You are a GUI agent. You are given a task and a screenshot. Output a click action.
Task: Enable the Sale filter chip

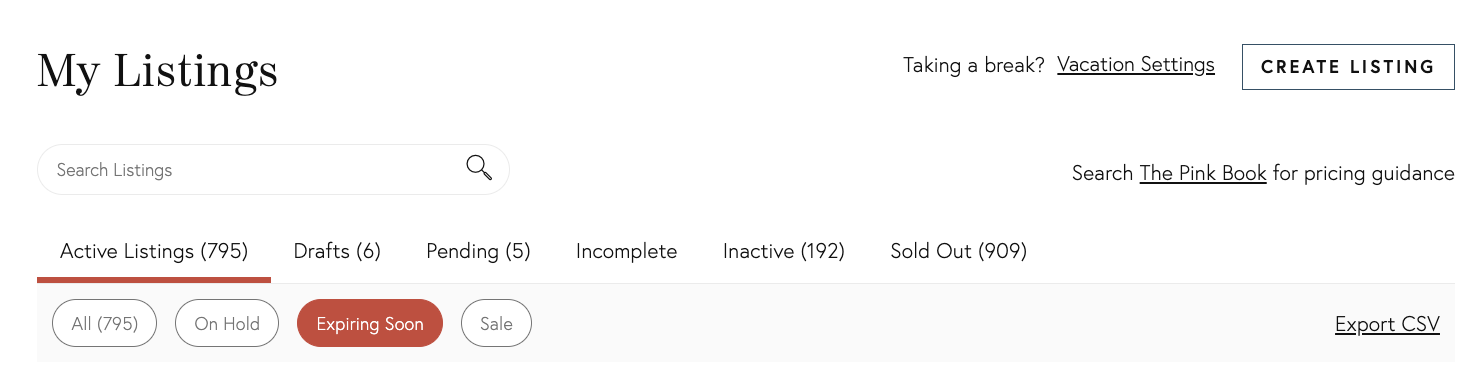pyautogui.click(x=496, y=323)
